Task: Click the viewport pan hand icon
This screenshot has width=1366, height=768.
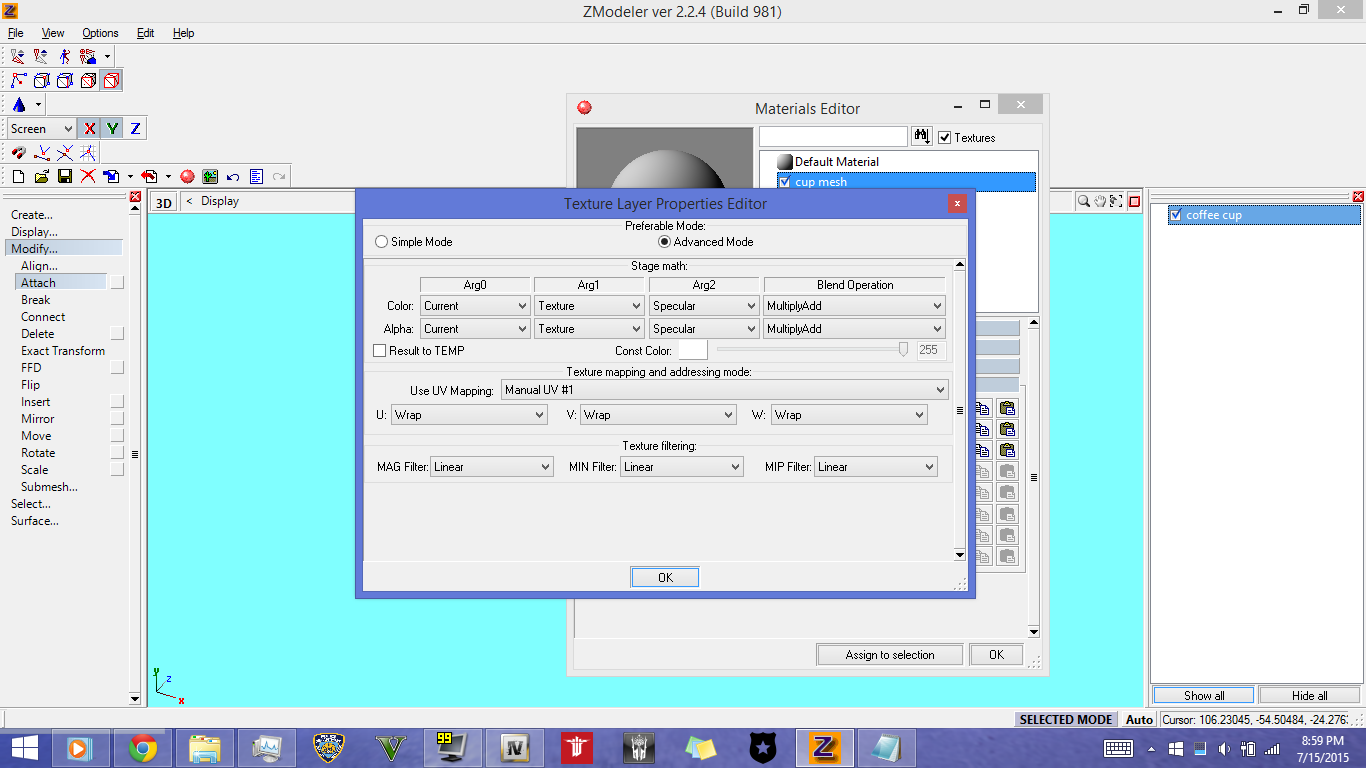Action: tap(1100, 201)
